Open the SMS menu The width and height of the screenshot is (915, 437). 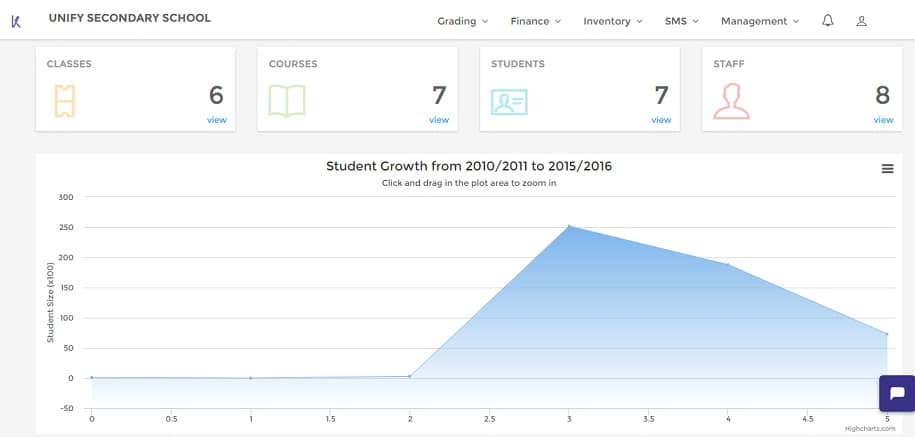(x=681, y=21)
